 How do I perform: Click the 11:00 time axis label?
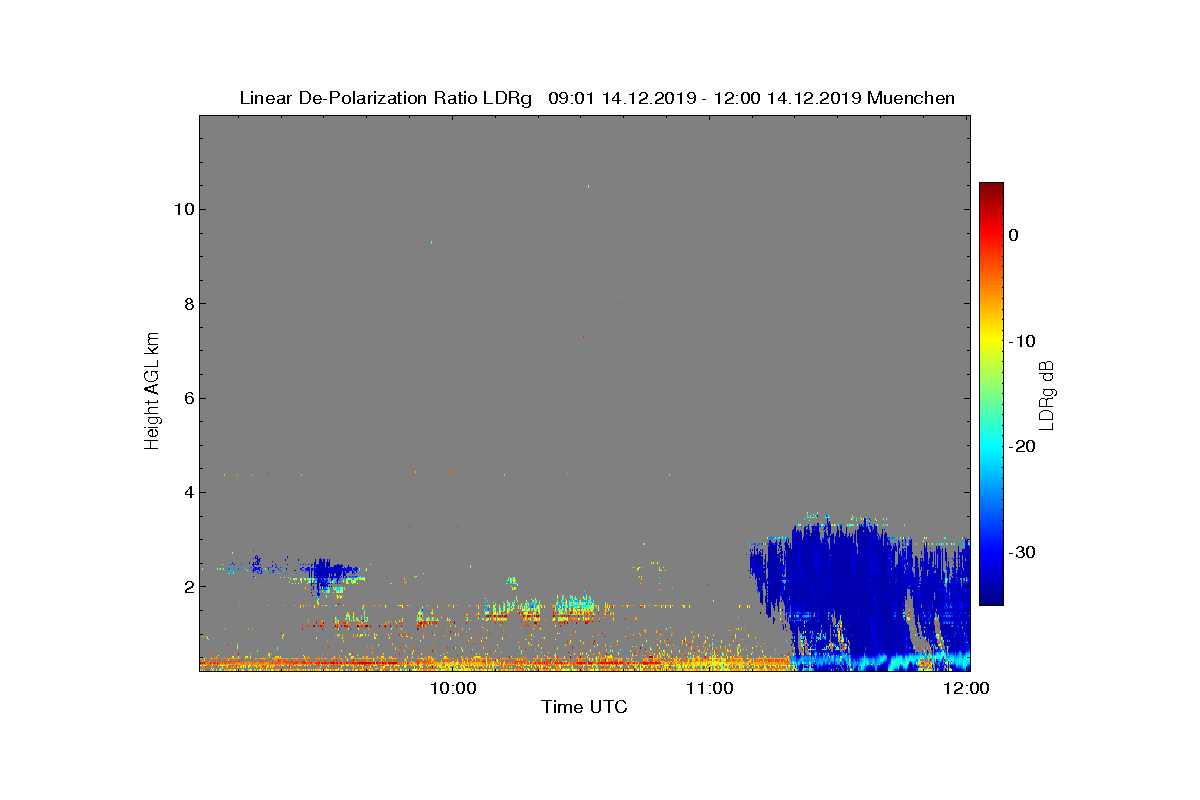point(710,688)
